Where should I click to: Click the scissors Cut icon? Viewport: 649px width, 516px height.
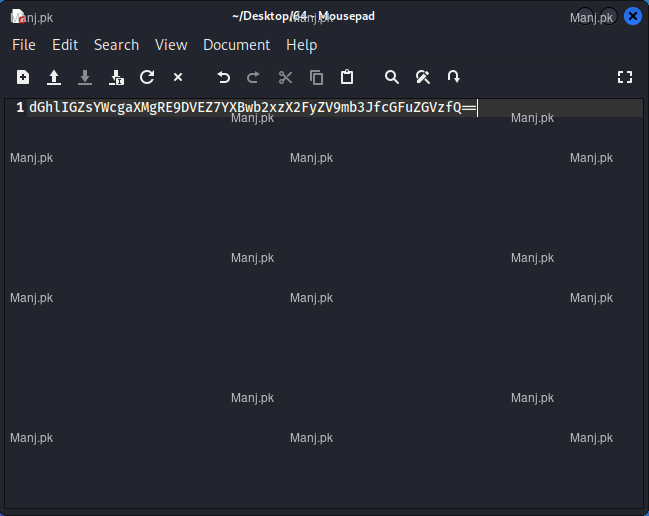(285, 77)
